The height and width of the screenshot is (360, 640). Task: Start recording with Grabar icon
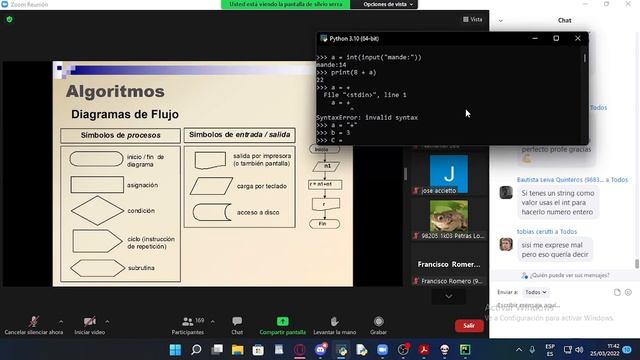(x=378, y=322)
